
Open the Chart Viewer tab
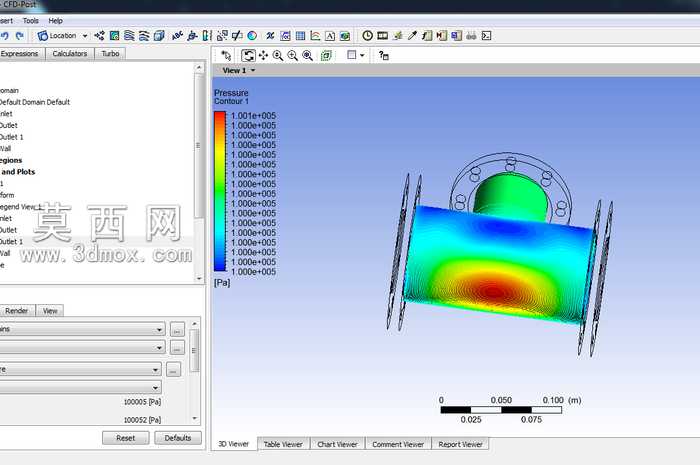[x=338, y=444]
